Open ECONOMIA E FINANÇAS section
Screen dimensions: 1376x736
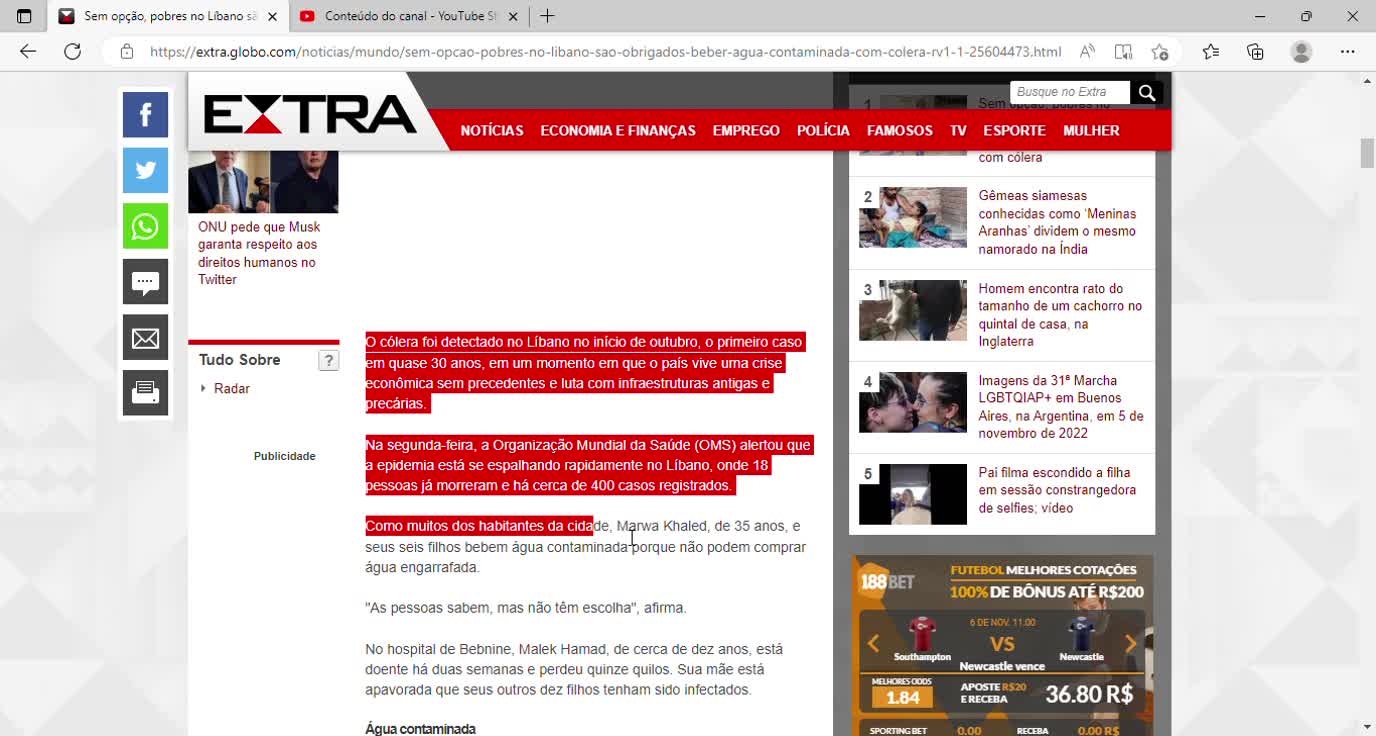(618, 131)
